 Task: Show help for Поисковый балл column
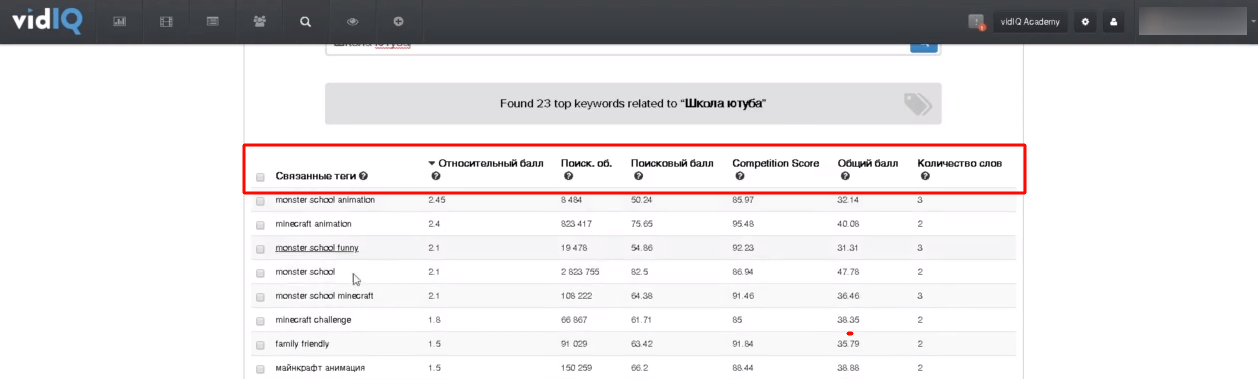click(638, 176)
